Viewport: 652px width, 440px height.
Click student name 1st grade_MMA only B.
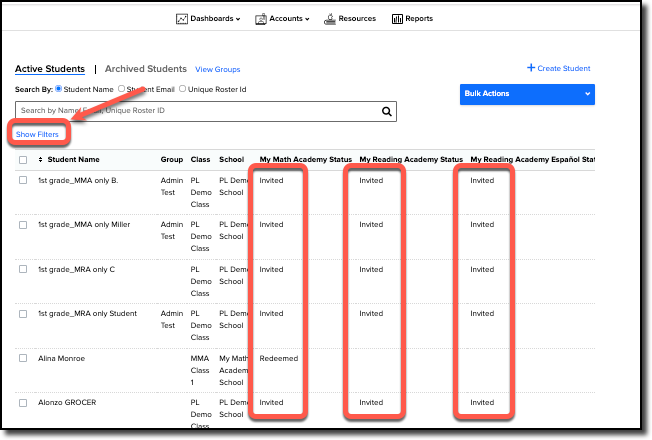(78, 180)
